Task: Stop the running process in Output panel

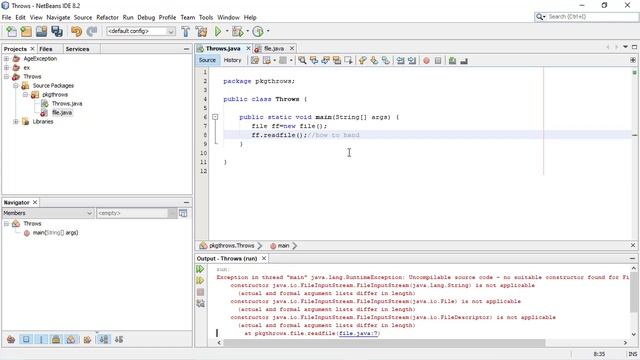Action: pos(200,292)
